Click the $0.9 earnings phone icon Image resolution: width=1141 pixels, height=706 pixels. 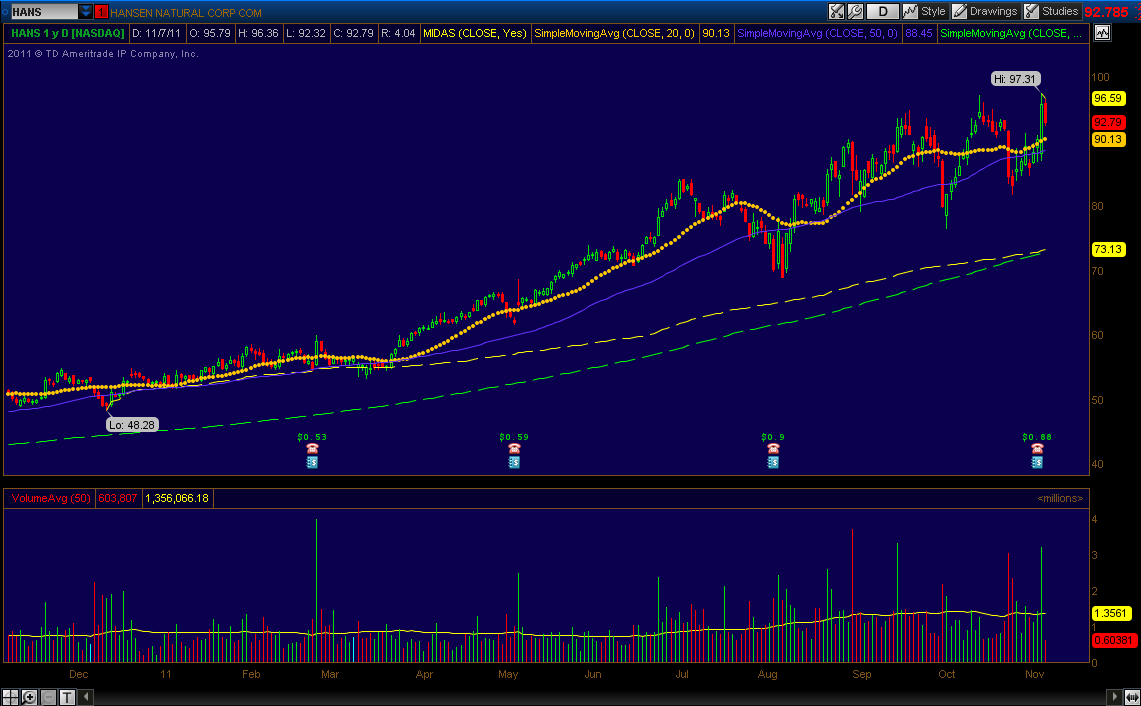773,448
